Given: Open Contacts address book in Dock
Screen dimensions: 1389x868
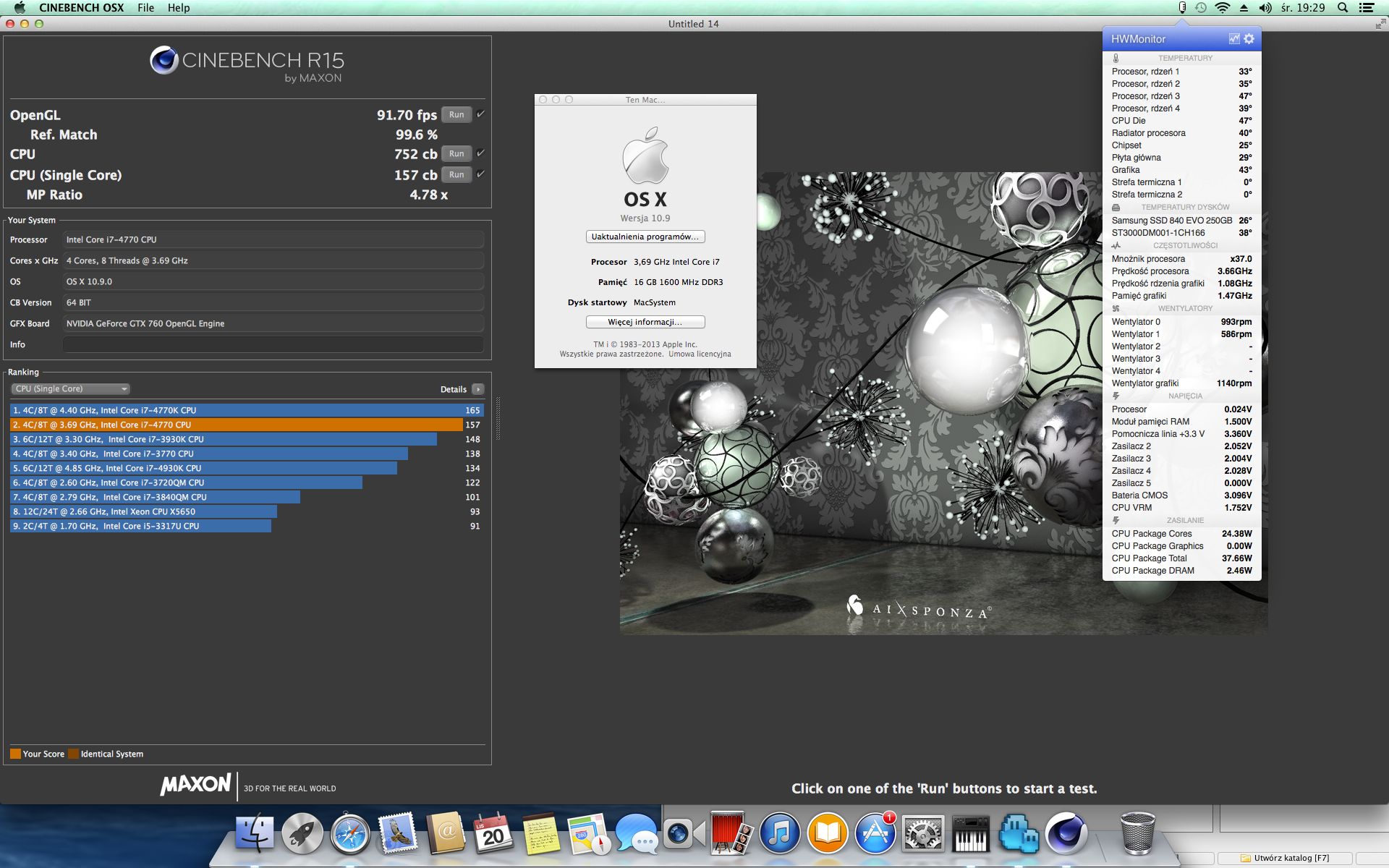Looking at the screenshot, I should coord(446,833).
